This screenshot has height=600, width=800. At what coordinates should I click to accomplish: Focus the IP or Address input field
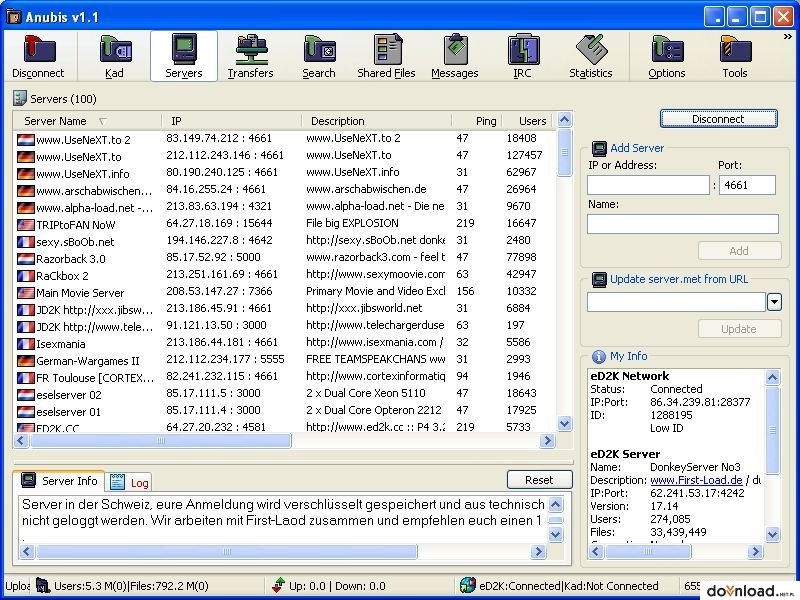pos(648,185)
